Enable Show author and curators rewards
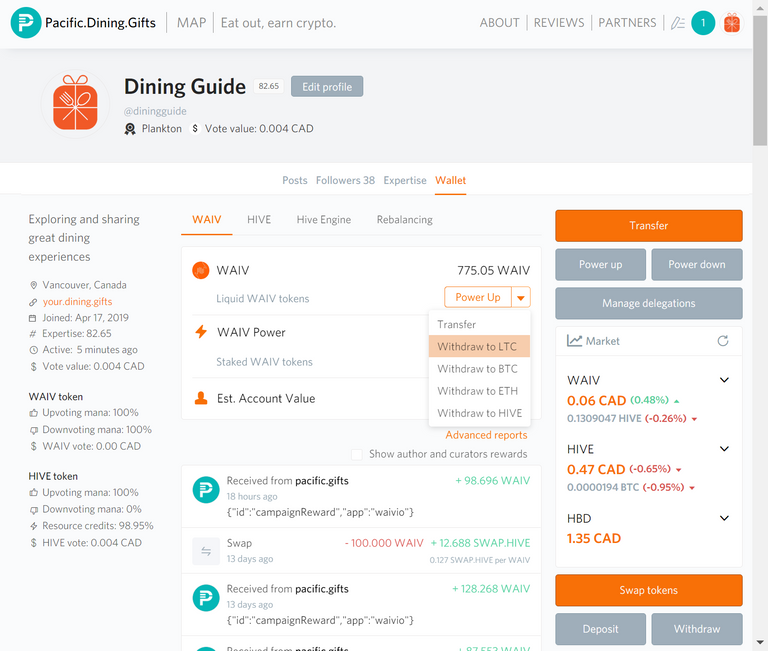The width and height of the screenshot is (768, 651). click(357, 455)
